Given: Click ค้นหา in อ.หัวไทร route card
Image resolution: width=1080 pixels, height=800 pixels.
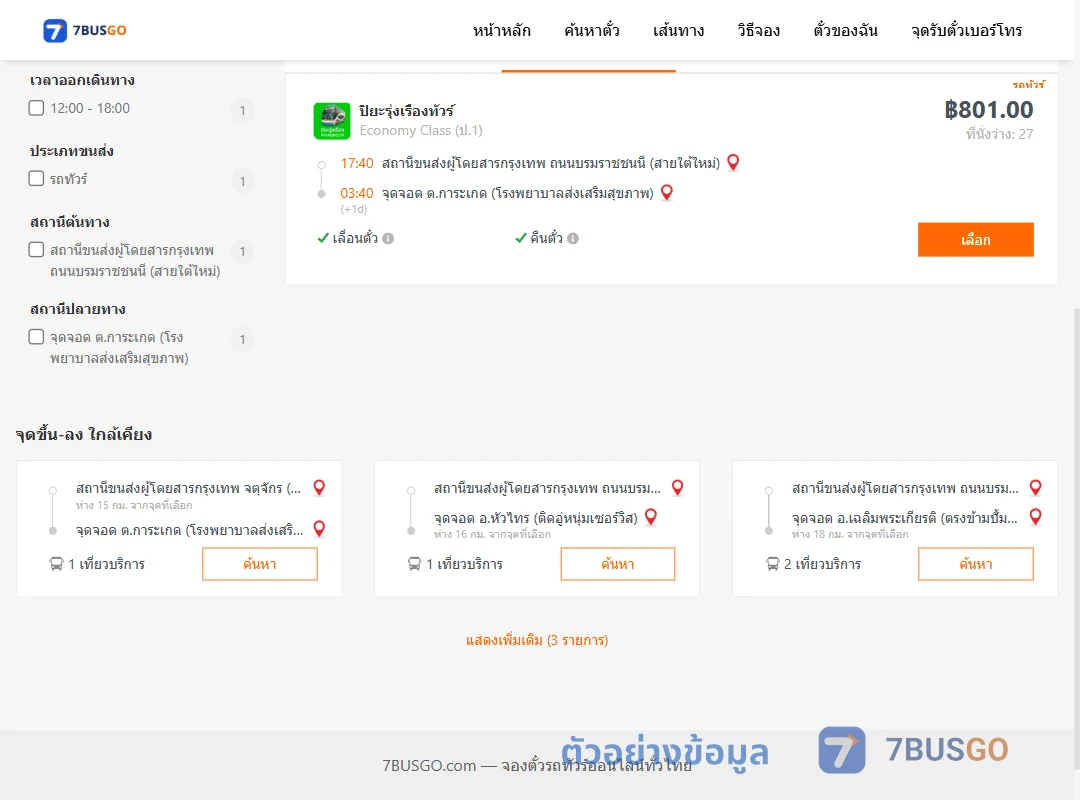Looking at the screenshot, I should [x=618, y=564].
